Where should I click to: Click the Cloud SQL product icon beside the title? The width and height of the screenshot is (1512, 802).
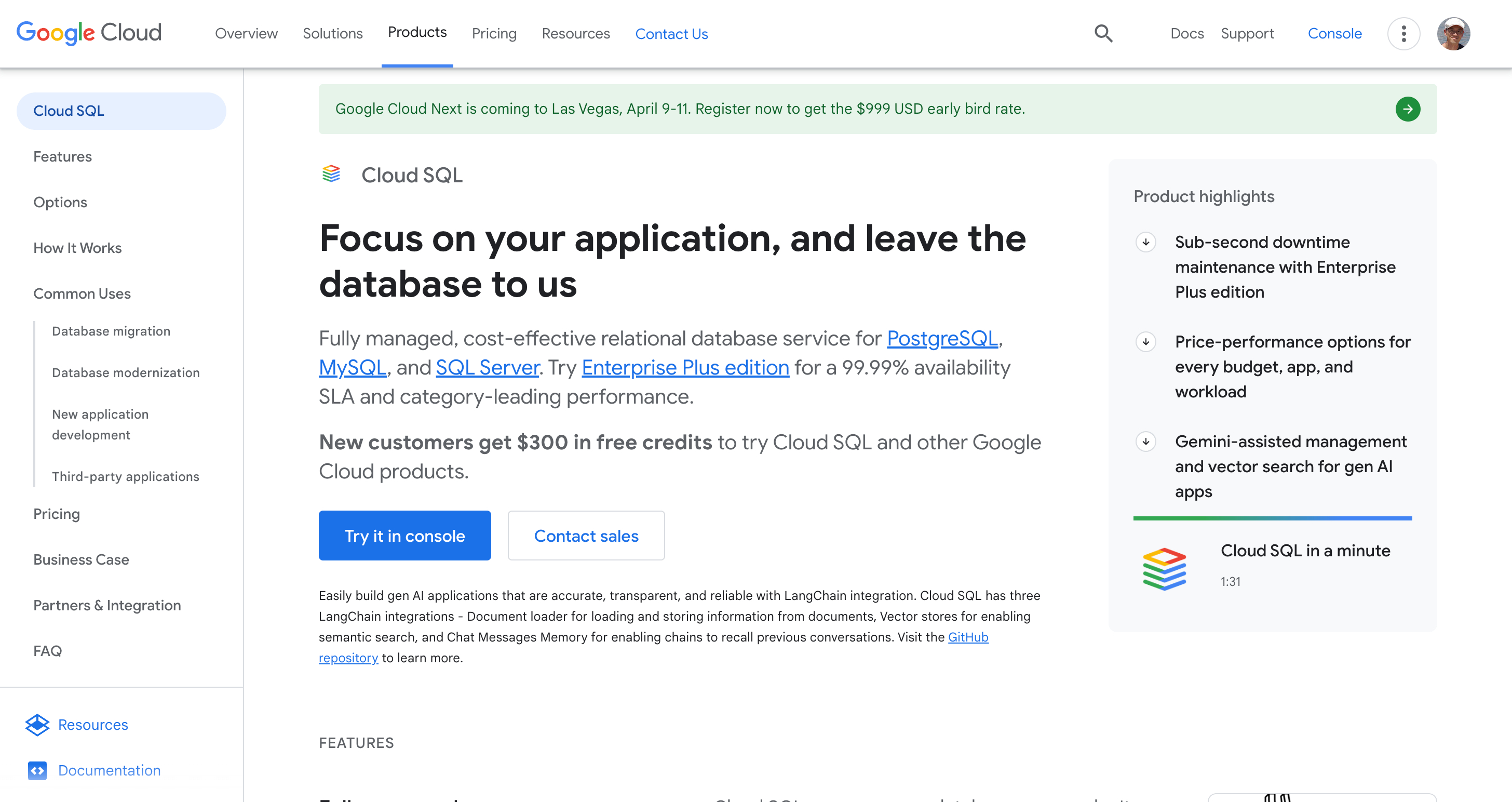tap(331, 175)
